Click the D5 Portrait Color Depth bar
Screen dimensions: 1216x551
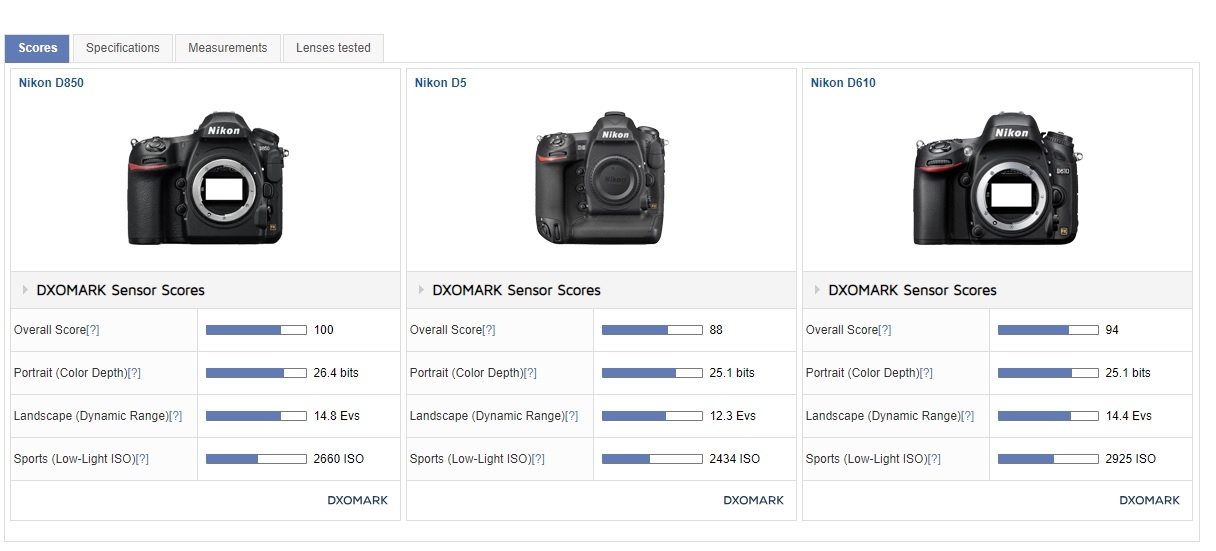click(x=652, y=373)
